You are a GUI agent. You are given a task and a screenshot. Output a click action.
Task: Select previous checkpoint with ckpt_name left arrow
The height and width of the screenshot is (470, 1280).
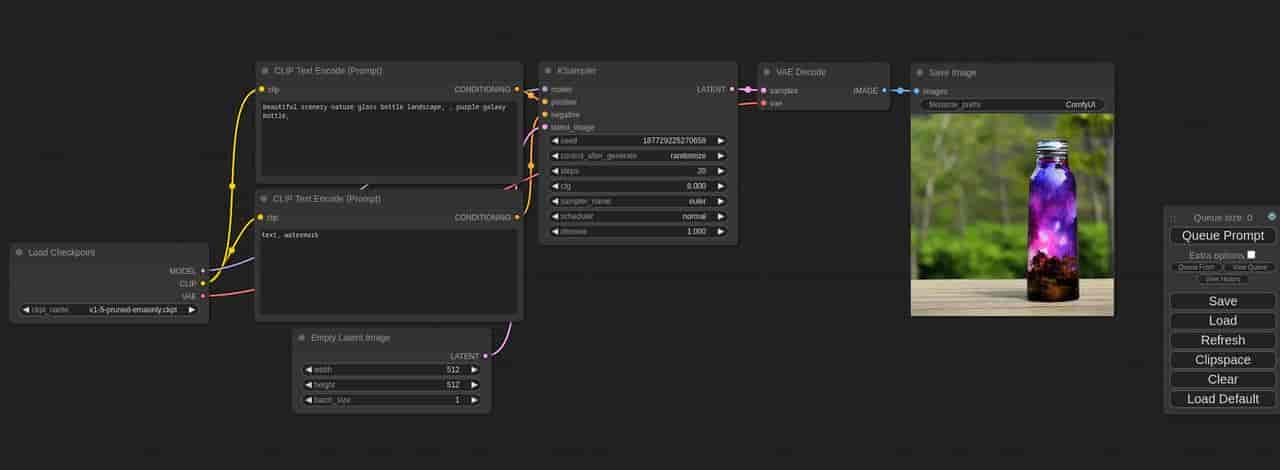[26, 310]
